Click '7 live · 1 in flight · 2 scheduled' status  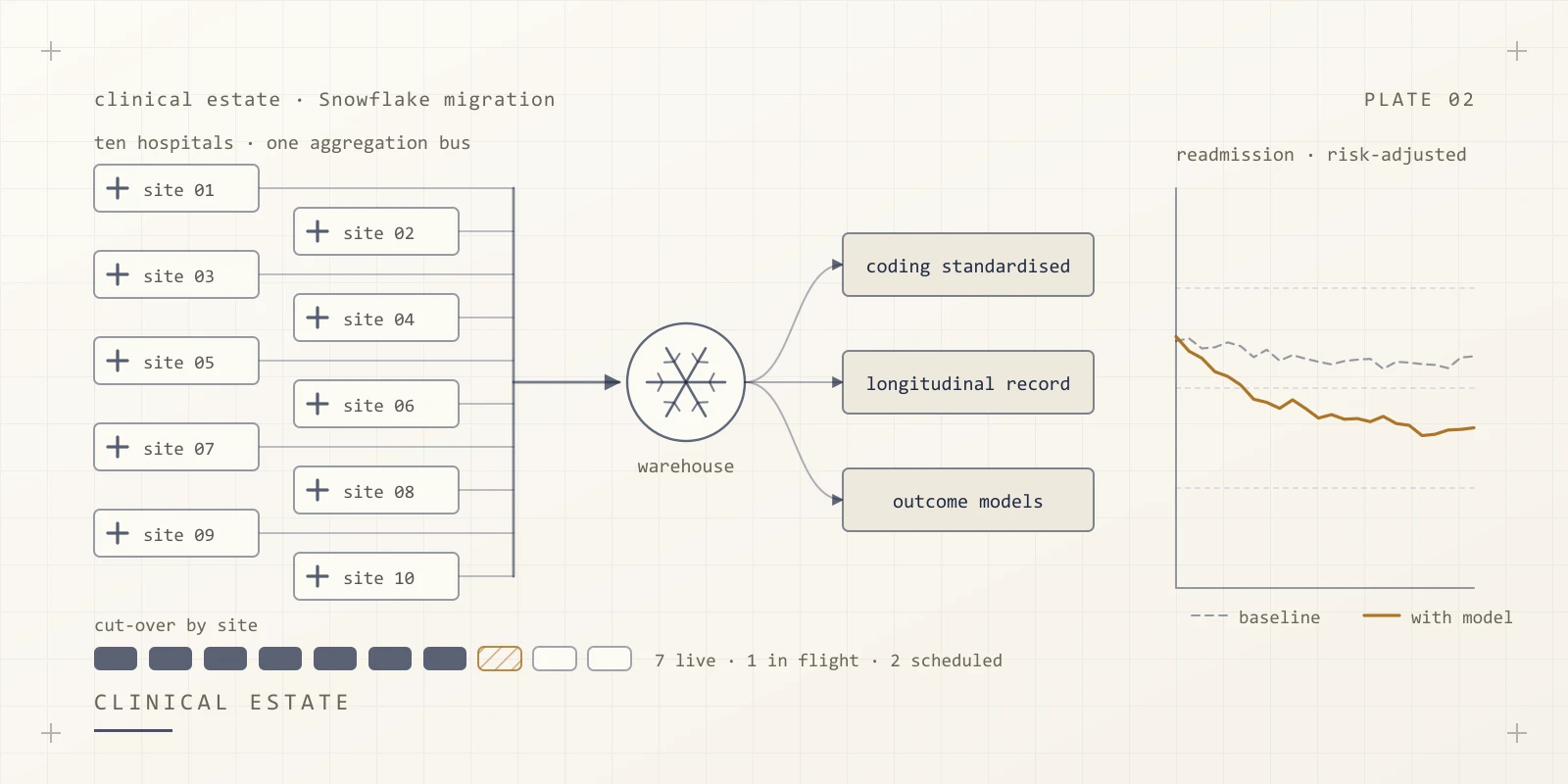coord(828,661)
